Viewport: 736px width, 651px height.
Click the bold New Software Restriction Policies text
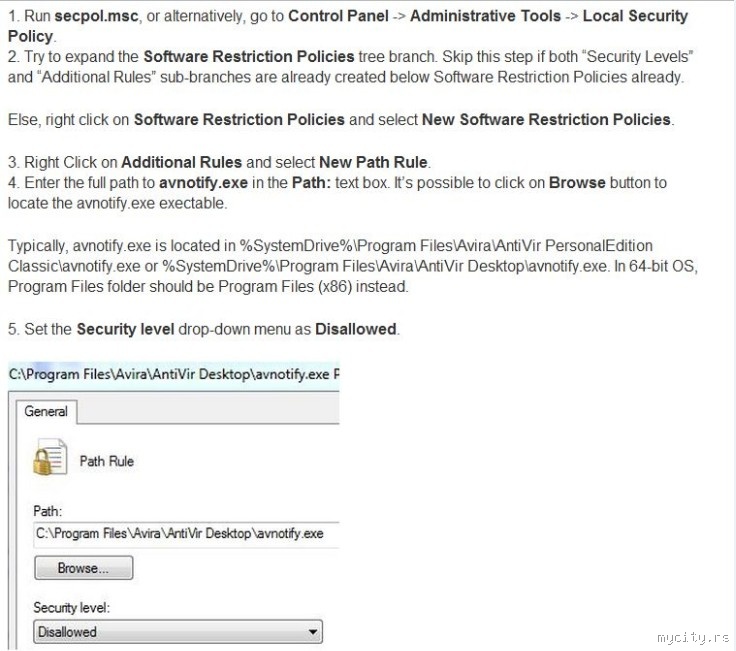546,119
